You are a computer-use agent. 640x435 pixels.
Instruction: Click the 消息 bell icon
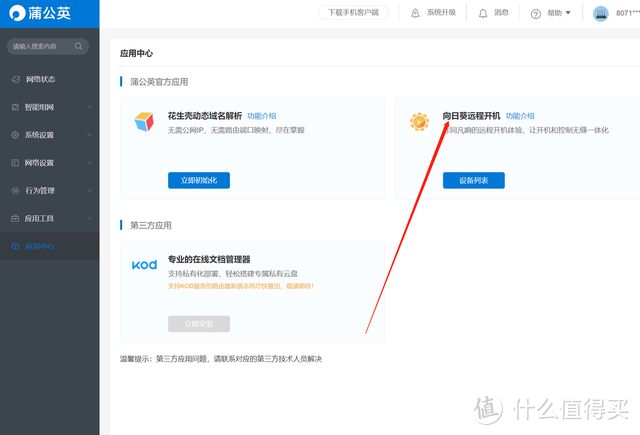483,13
